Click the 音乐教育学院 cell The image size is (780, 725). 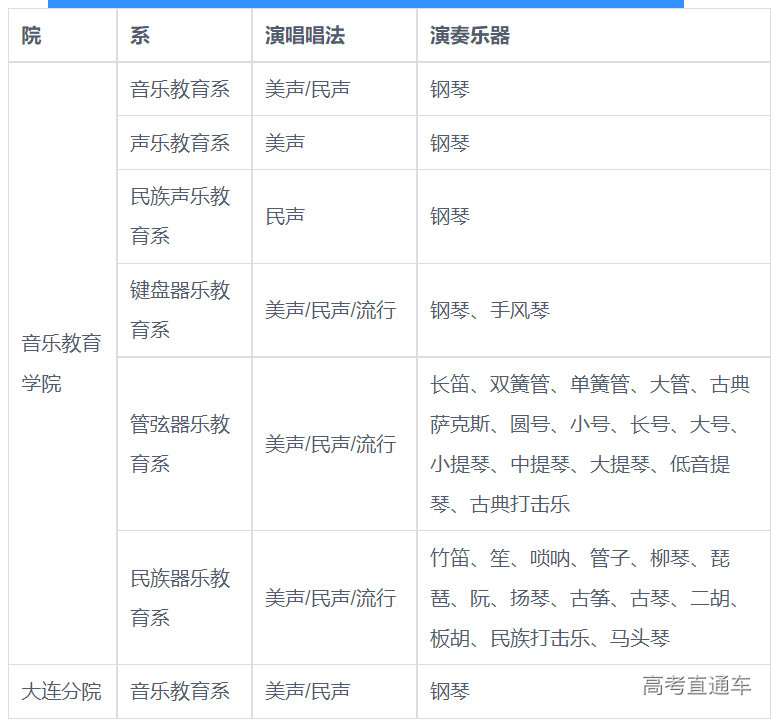(x=62, y=363)
